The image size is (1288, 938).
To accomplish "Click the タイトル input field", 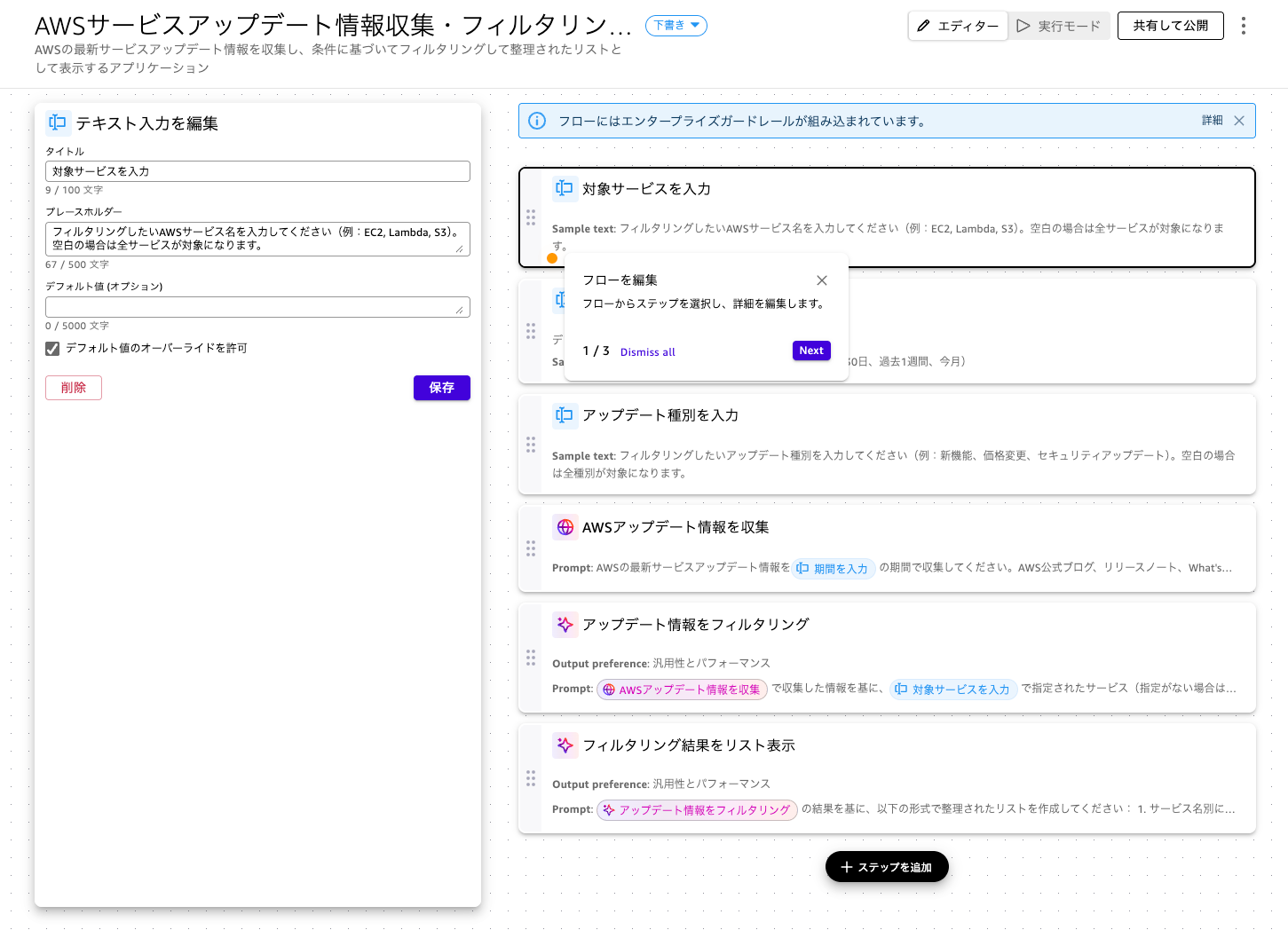I will click(x=257, y=171).
